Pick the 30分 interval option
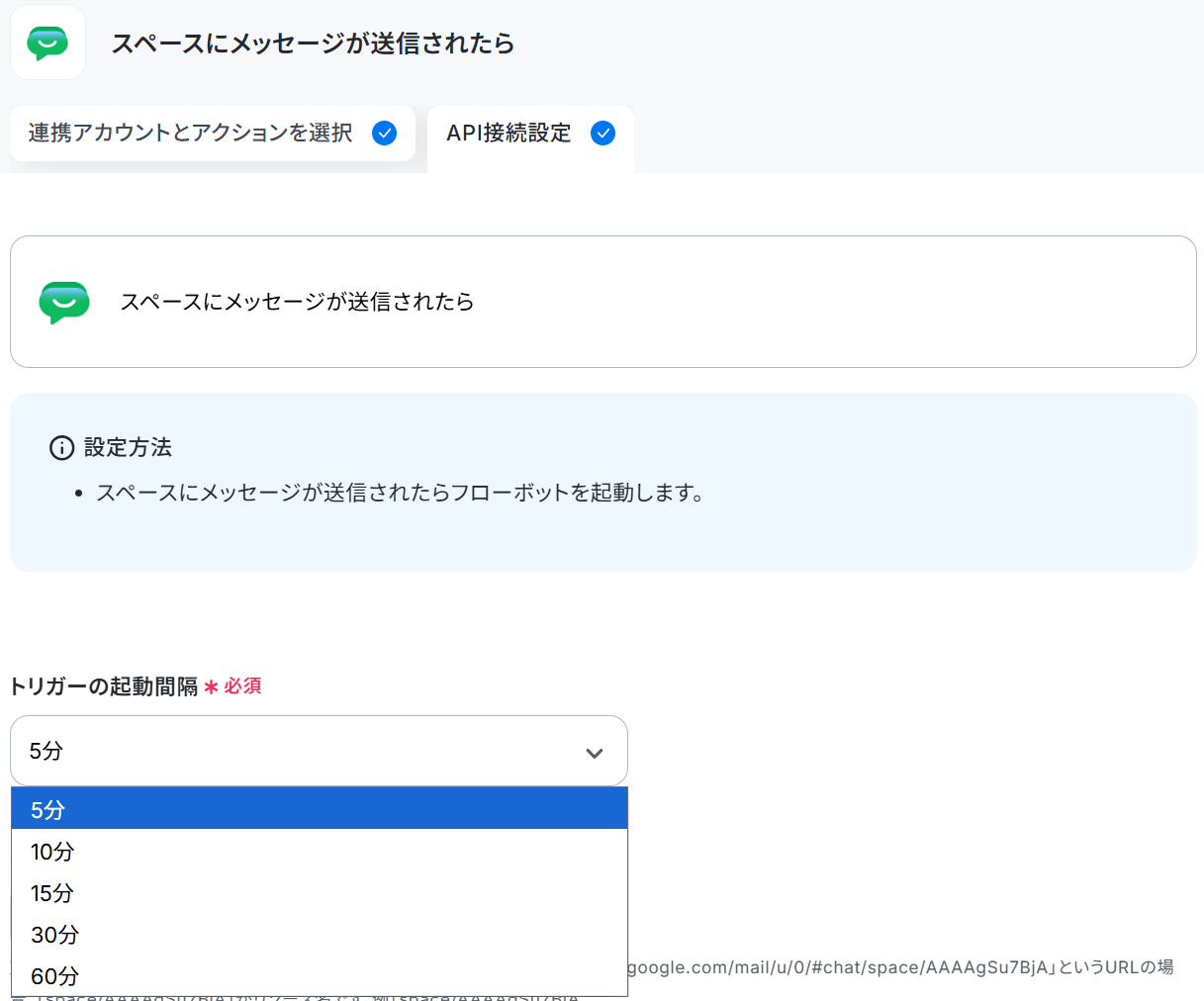Image resolution: width=1204 pixels, height=1001 pixels. 320,934
